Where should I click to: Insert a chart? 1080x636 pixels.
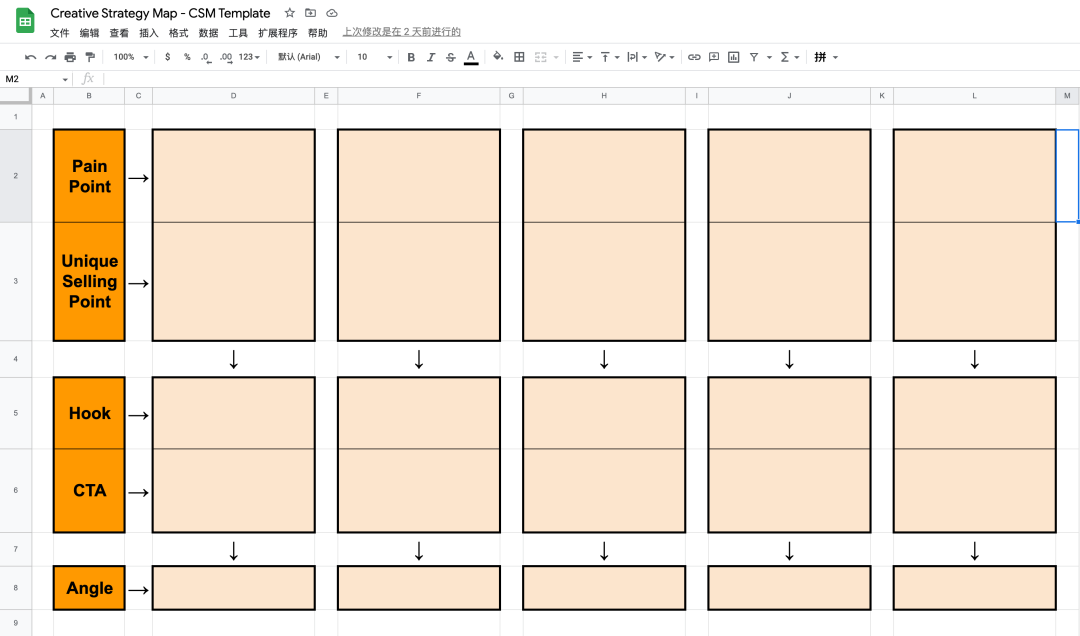[734, 57]
